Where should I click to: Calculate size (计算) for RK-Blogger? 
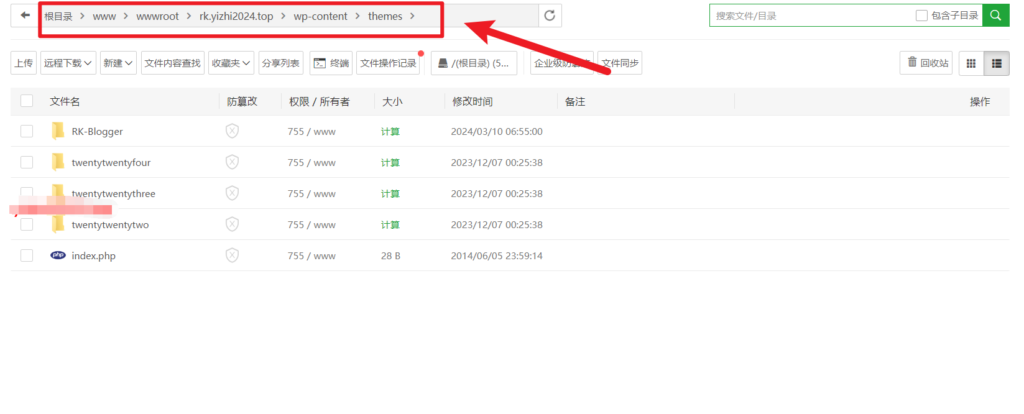click(391, 131)
